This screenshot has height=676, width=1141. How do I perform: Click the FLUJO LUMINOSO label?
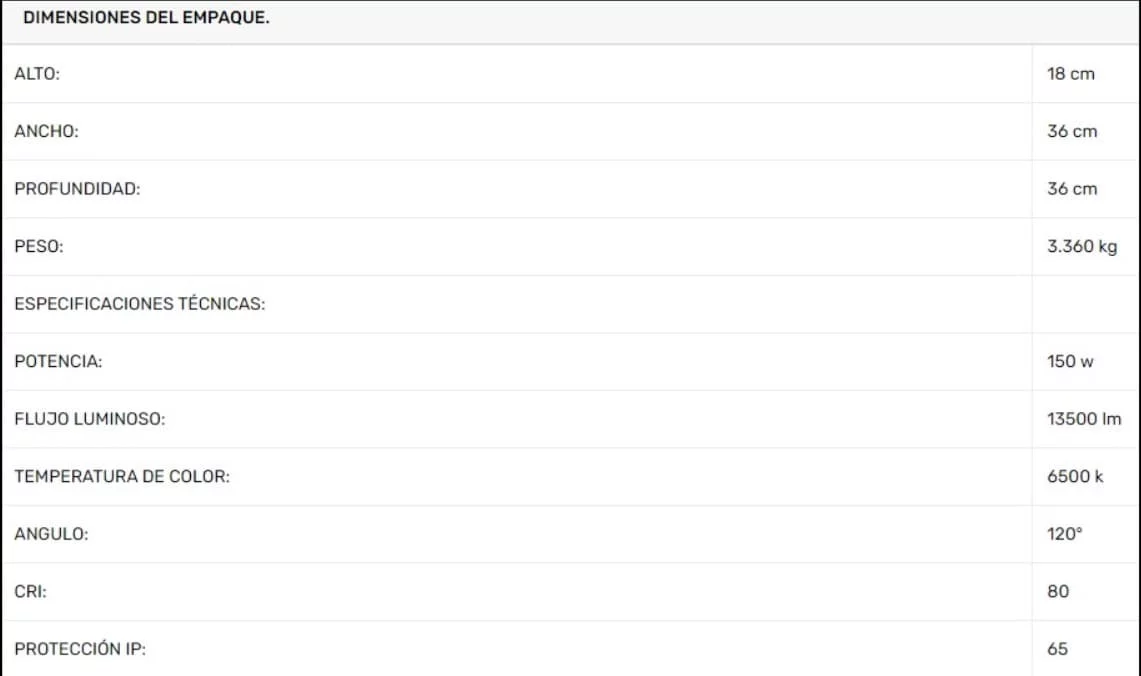[90, 418]
